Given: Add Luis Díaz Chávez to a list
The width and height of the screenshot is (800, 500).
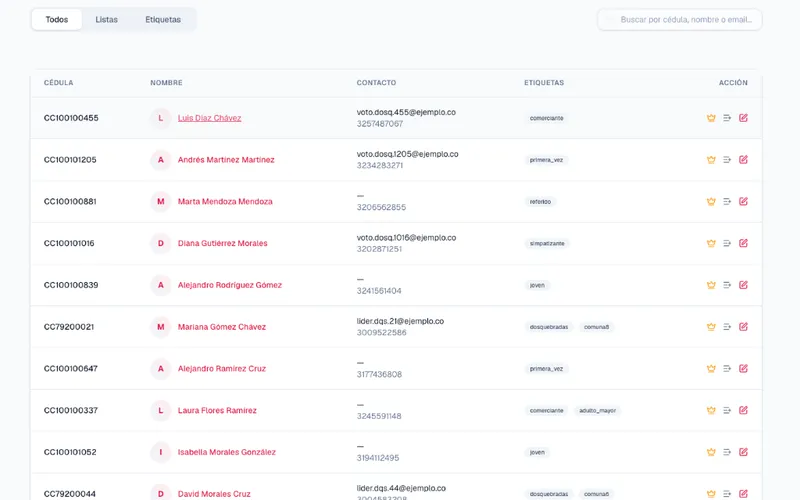Looking at the screenshot, I should (727, 118).
